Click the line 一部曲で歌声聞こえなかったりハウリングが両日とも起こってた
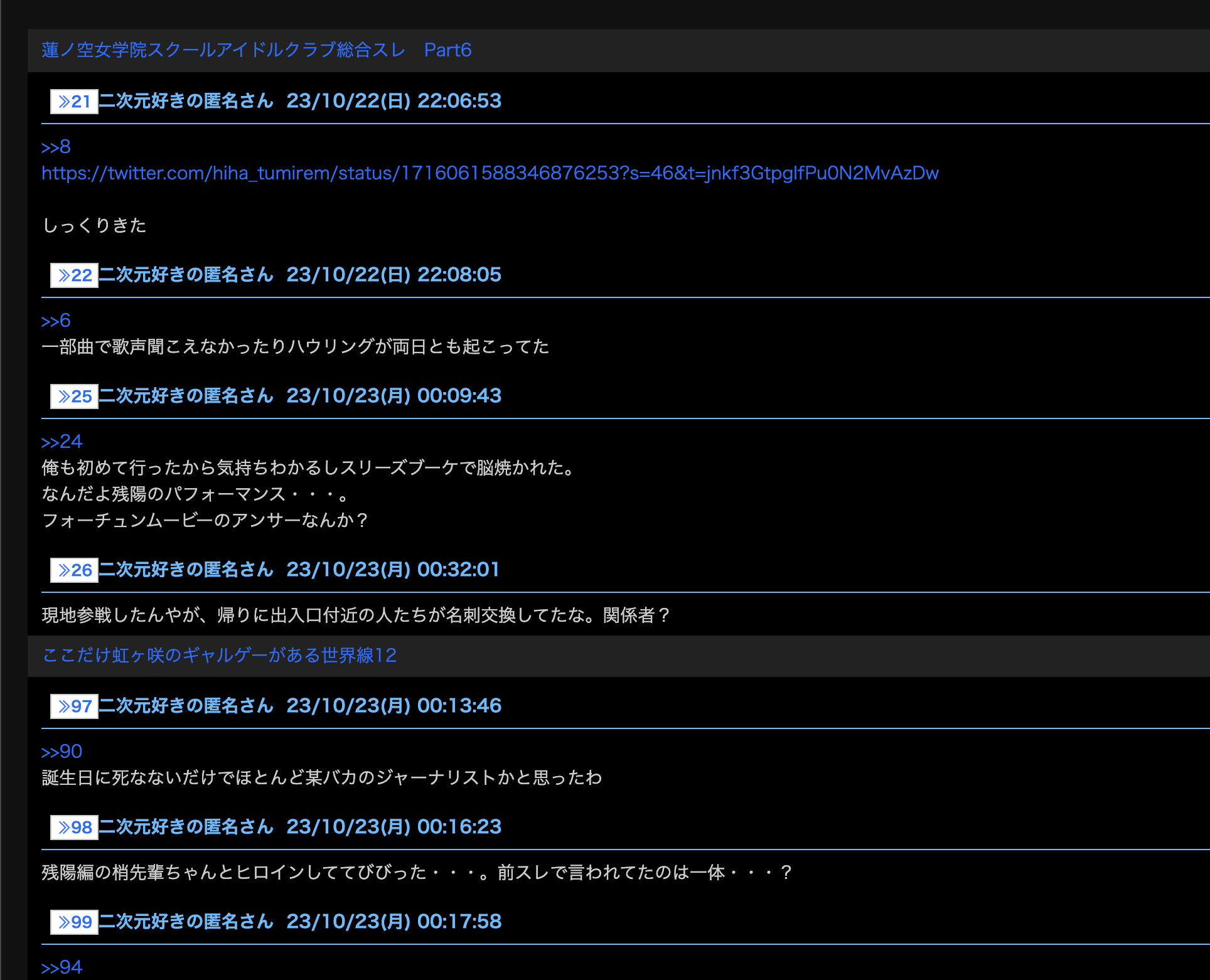 tap(296, 347)
